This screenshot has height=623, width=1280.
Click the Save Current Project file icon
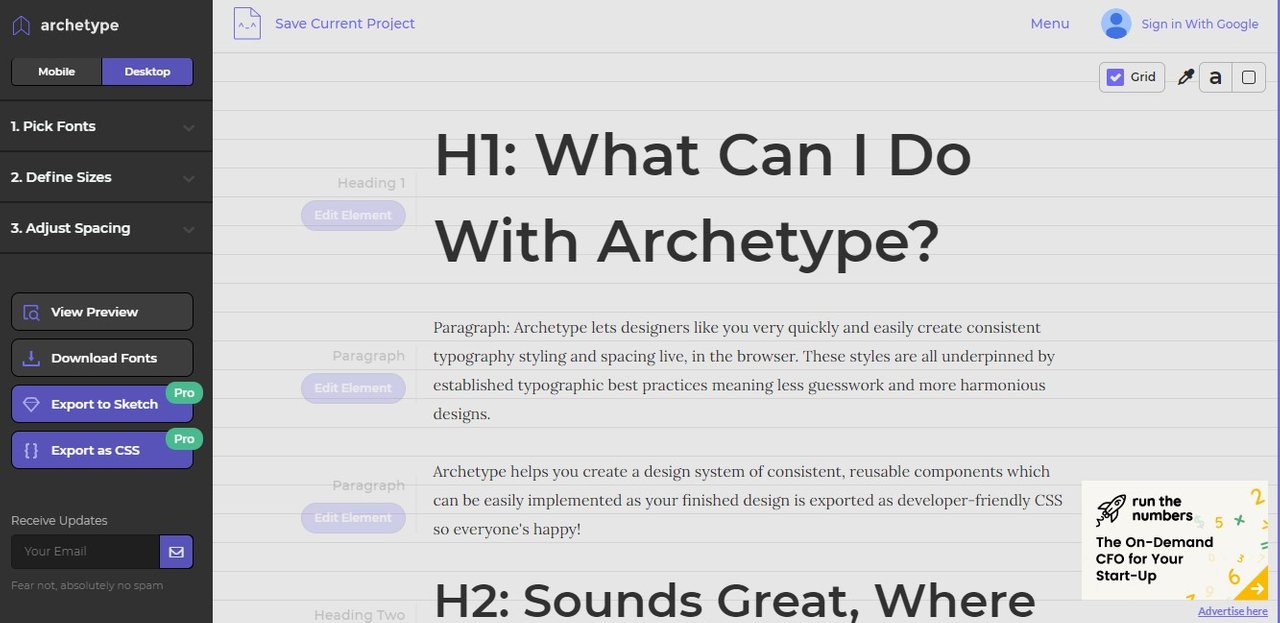click(x=247, y=23)
